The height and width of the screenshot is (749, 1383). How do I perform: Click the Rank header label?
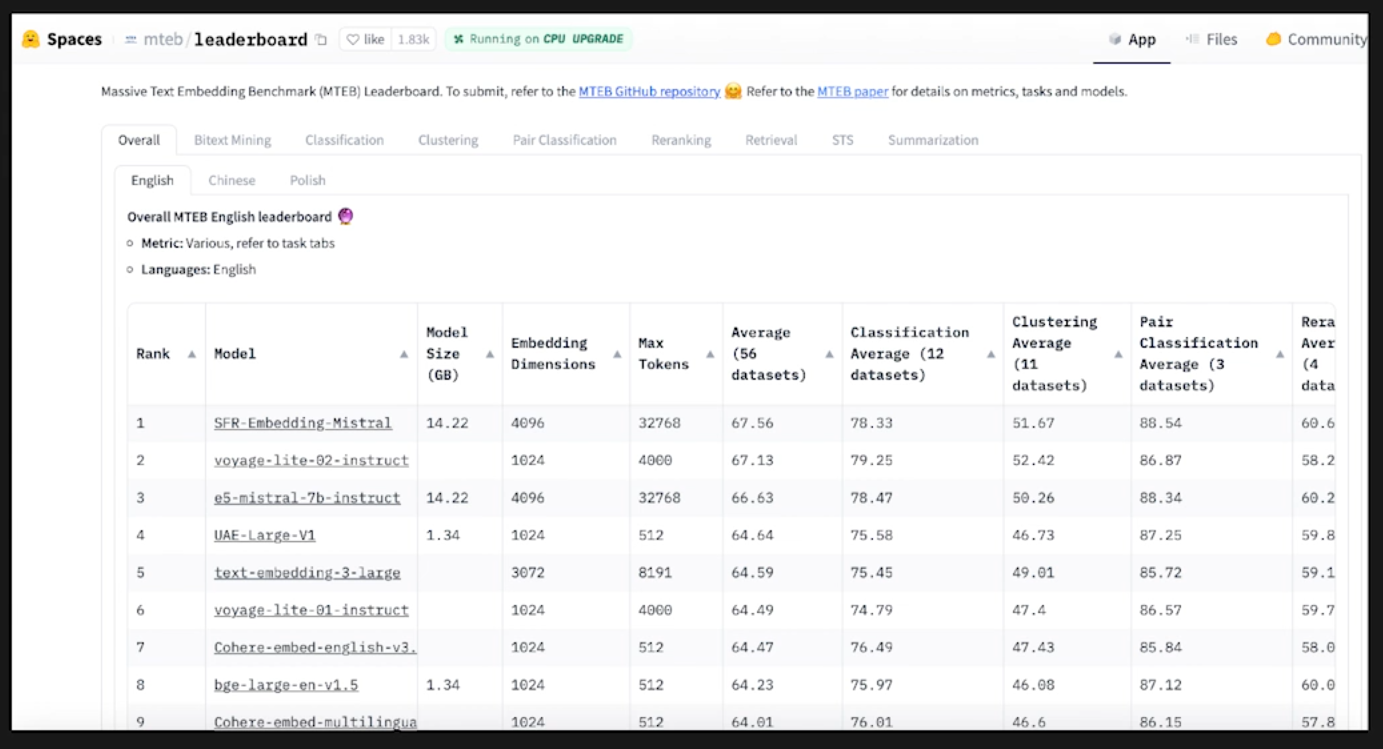(153, 354)
